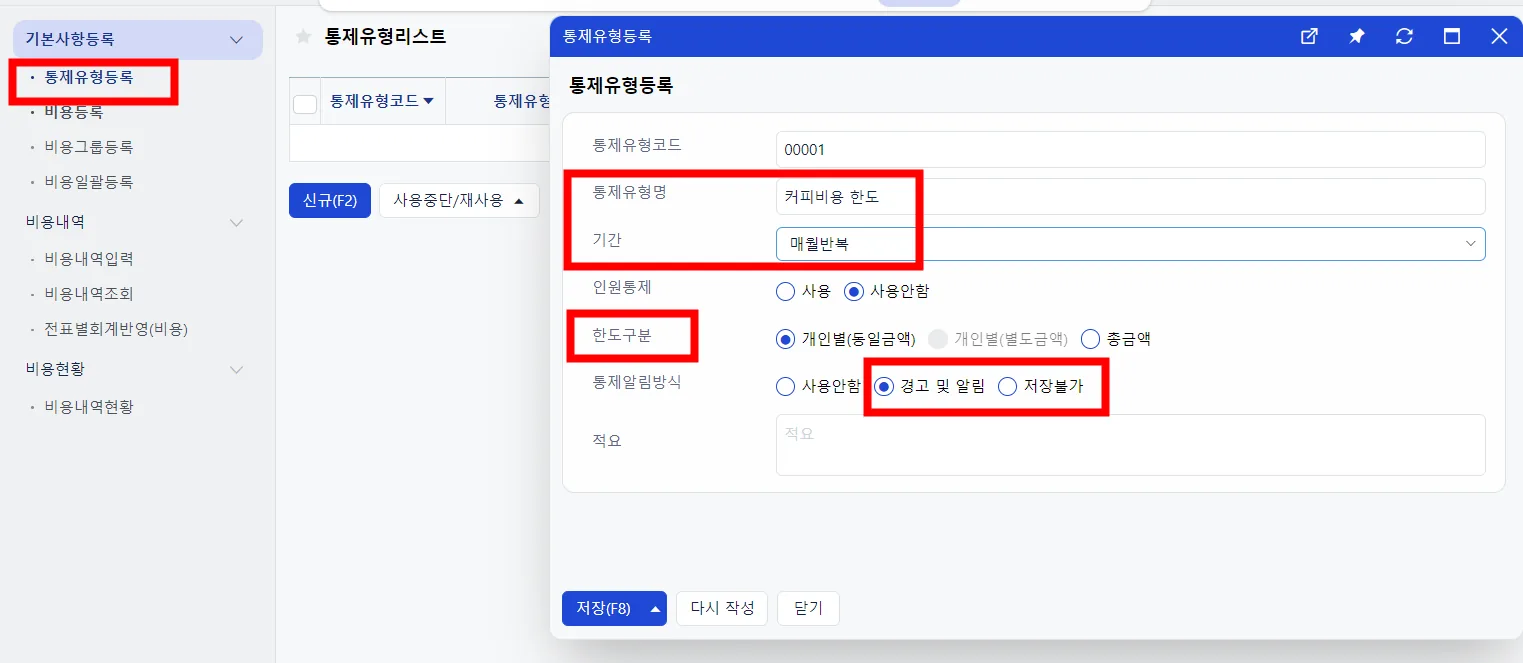1523x663 pixels.
Task: Refresh the 통제유형등록 dialog
Action: 1404,36
